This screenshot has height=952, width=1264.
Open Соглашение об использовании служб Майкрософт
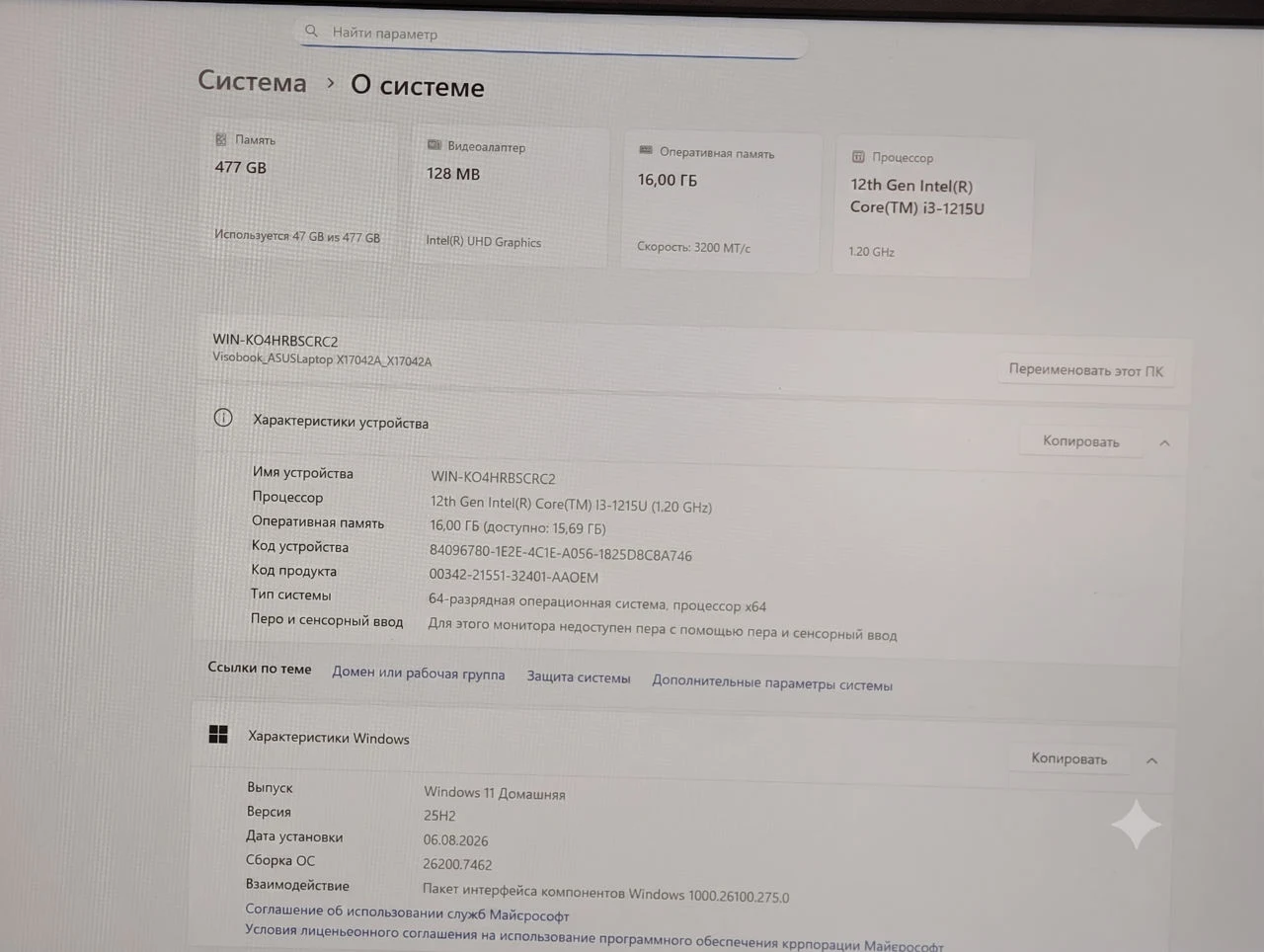click(407, 912)
